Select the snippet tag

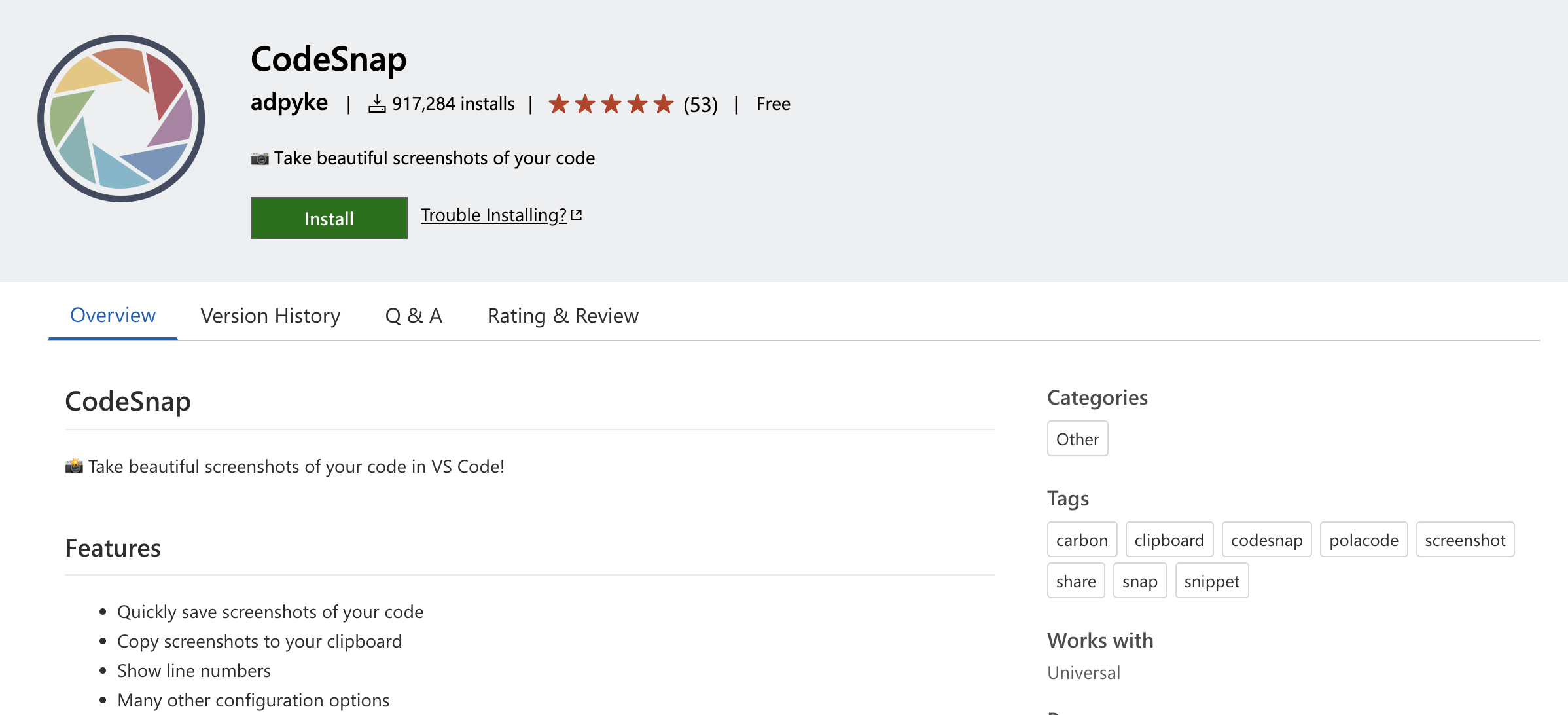click(1211, 581)
